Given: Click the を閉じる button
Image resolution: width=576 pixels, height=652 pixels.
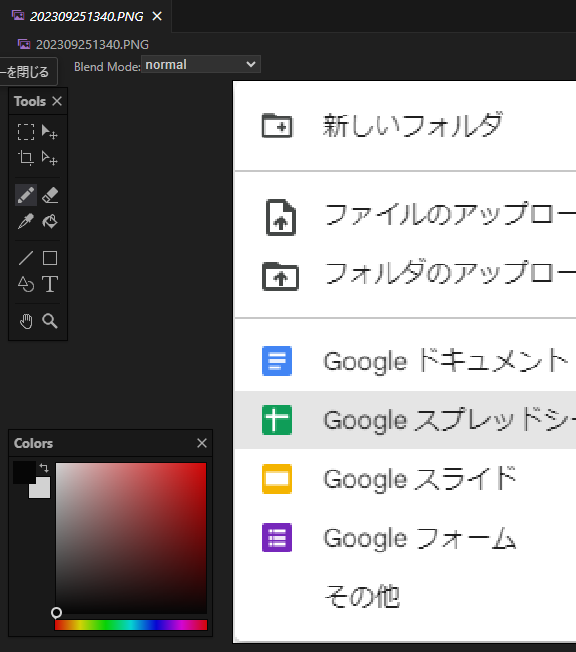Looking at the screenshot, I should tap(27, 72).
